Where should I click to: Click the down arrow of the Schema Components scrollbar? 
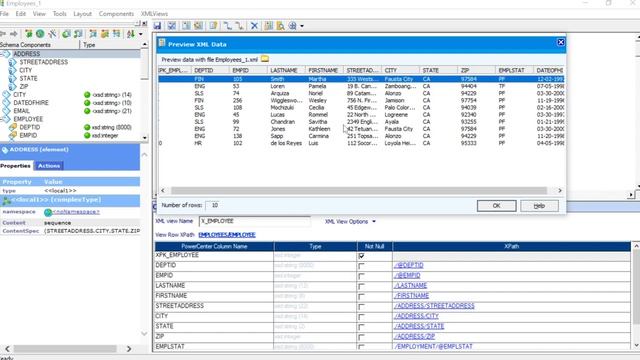point(144,138)
